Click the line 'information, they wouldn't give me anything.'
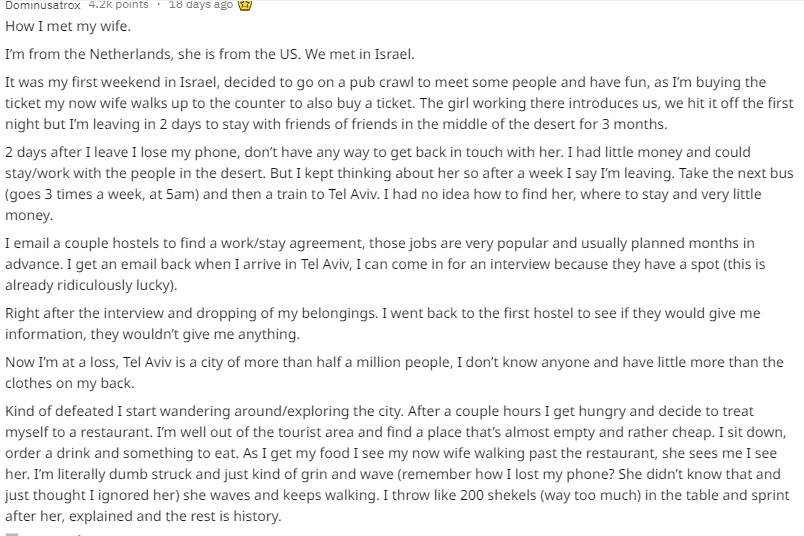 click(152, 334)
